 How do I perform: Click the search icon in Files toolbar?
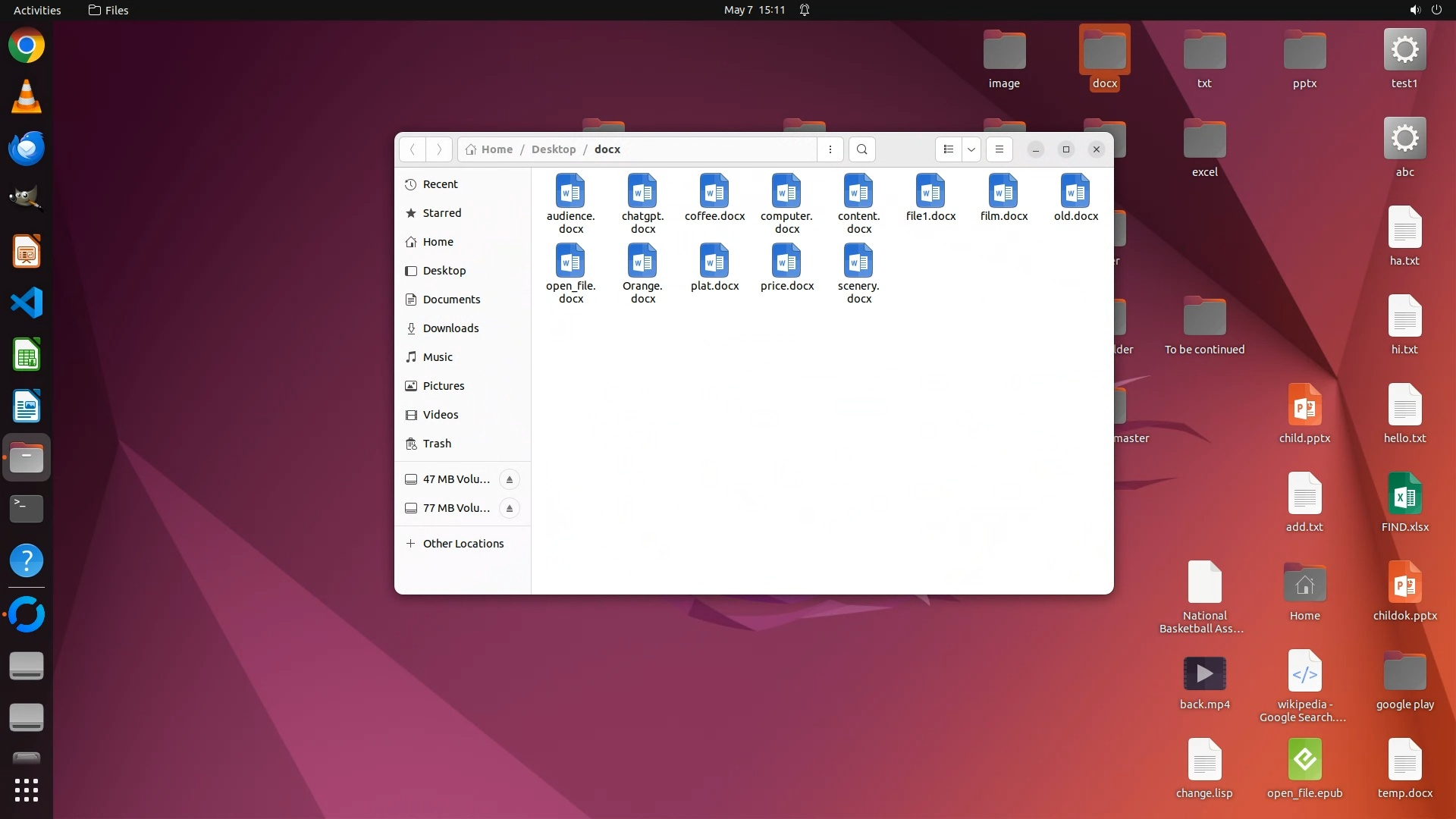click(x=861, y=149)
